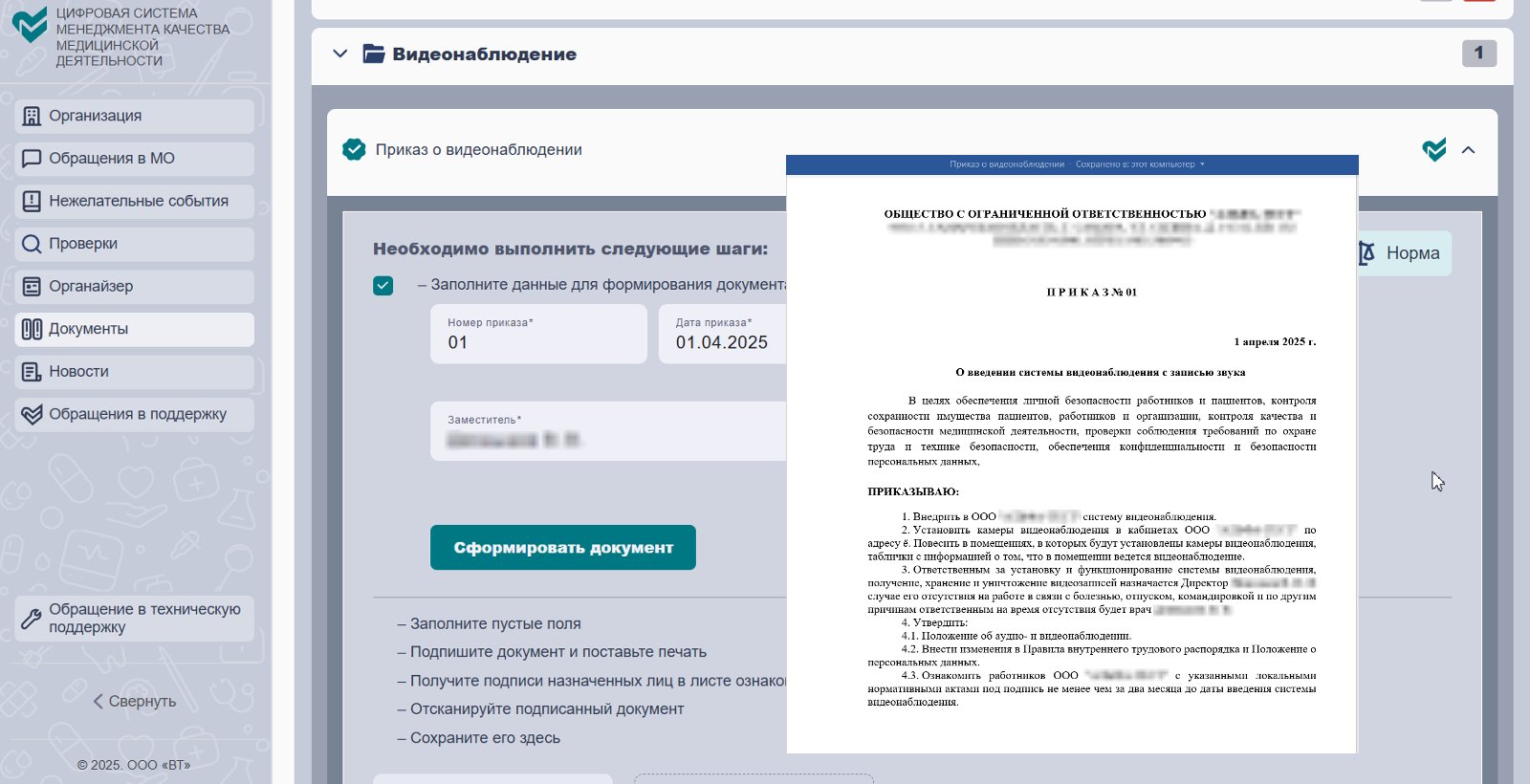
Task: Click the Органайзер calendar icon
Action: click(32, 286)
